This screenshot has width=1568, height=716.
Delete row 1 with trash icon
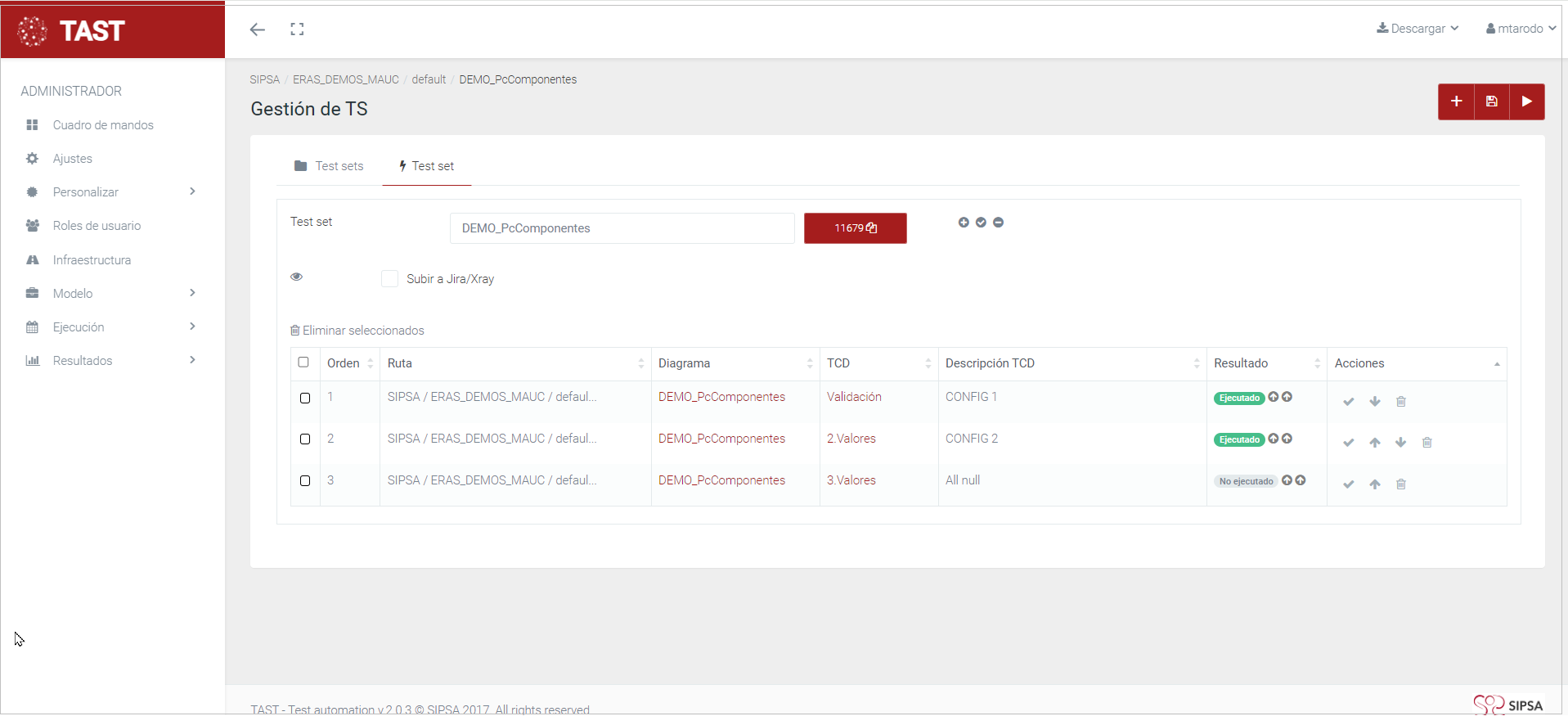point(1400,401)
